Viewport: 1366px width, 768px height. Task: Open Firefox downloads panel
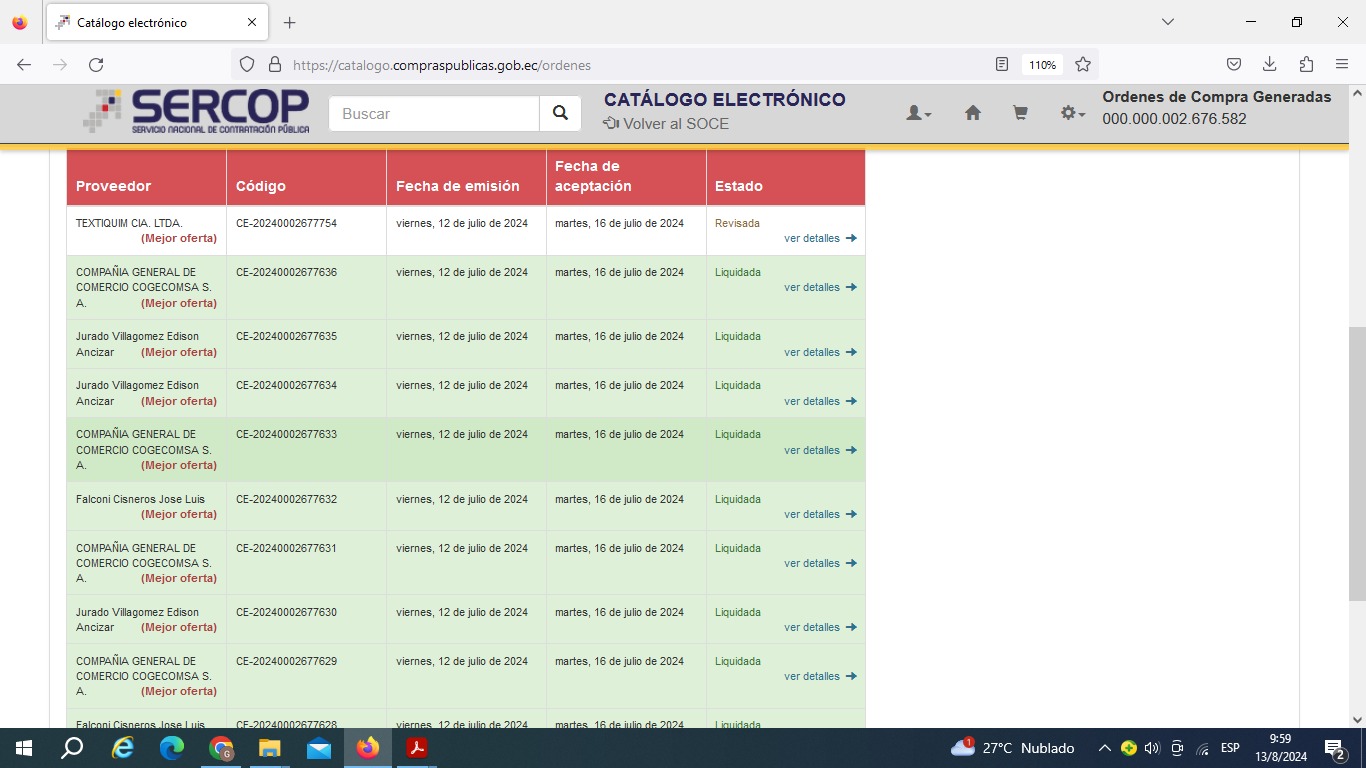1269,65
